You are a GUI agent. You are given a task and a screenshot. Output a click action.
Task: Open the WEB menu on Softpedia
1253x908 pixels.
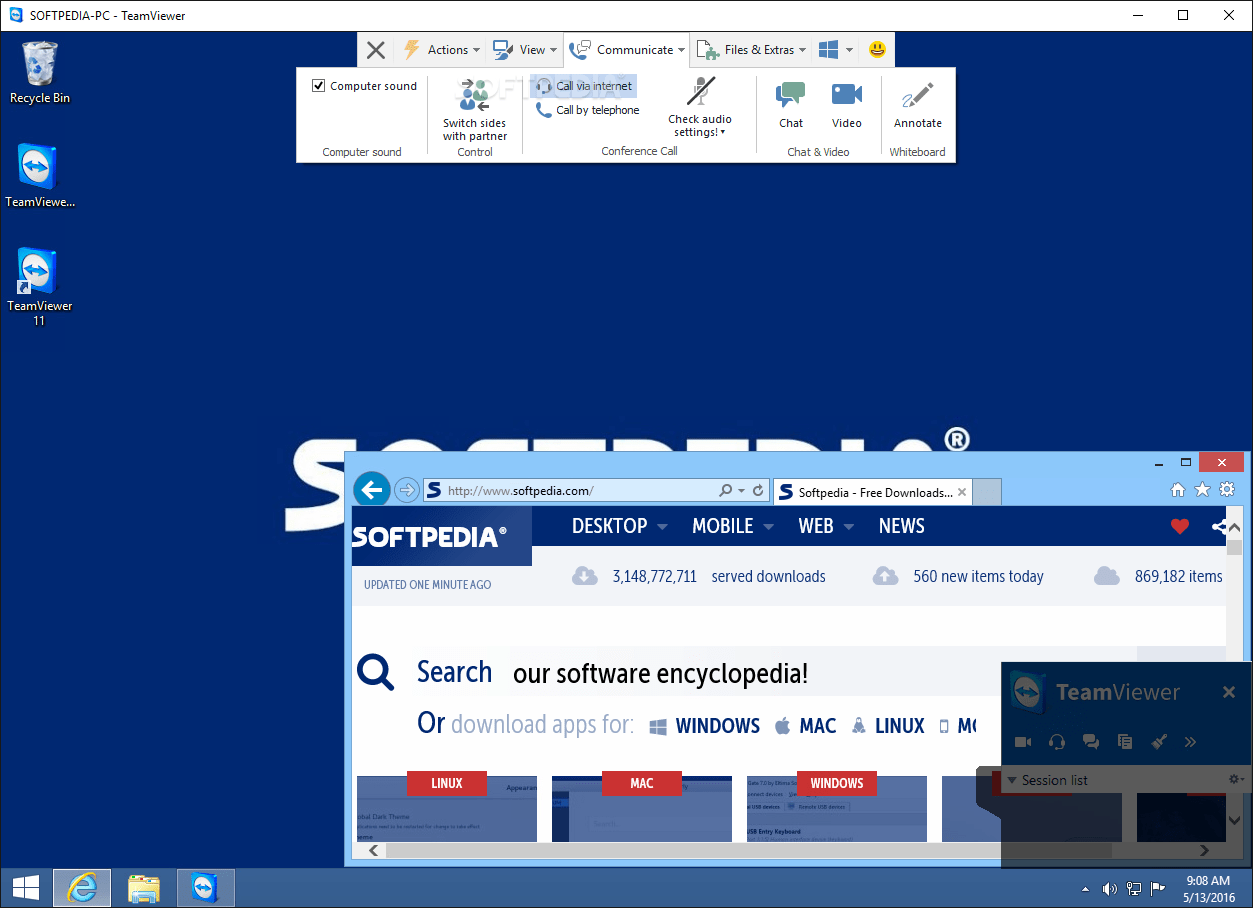tap(826, 526)
